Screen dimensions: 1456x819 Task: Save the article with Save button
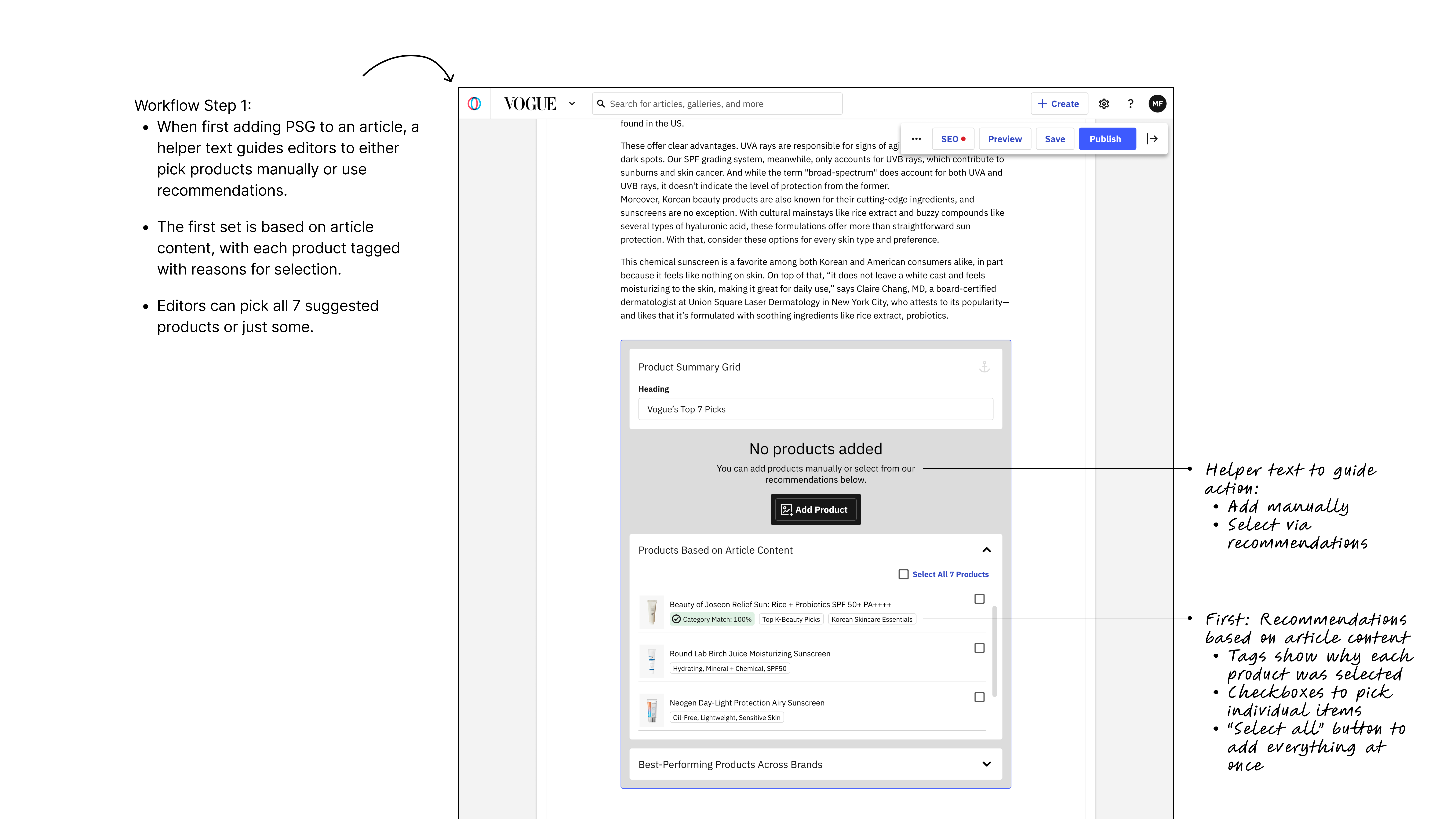1055,139
